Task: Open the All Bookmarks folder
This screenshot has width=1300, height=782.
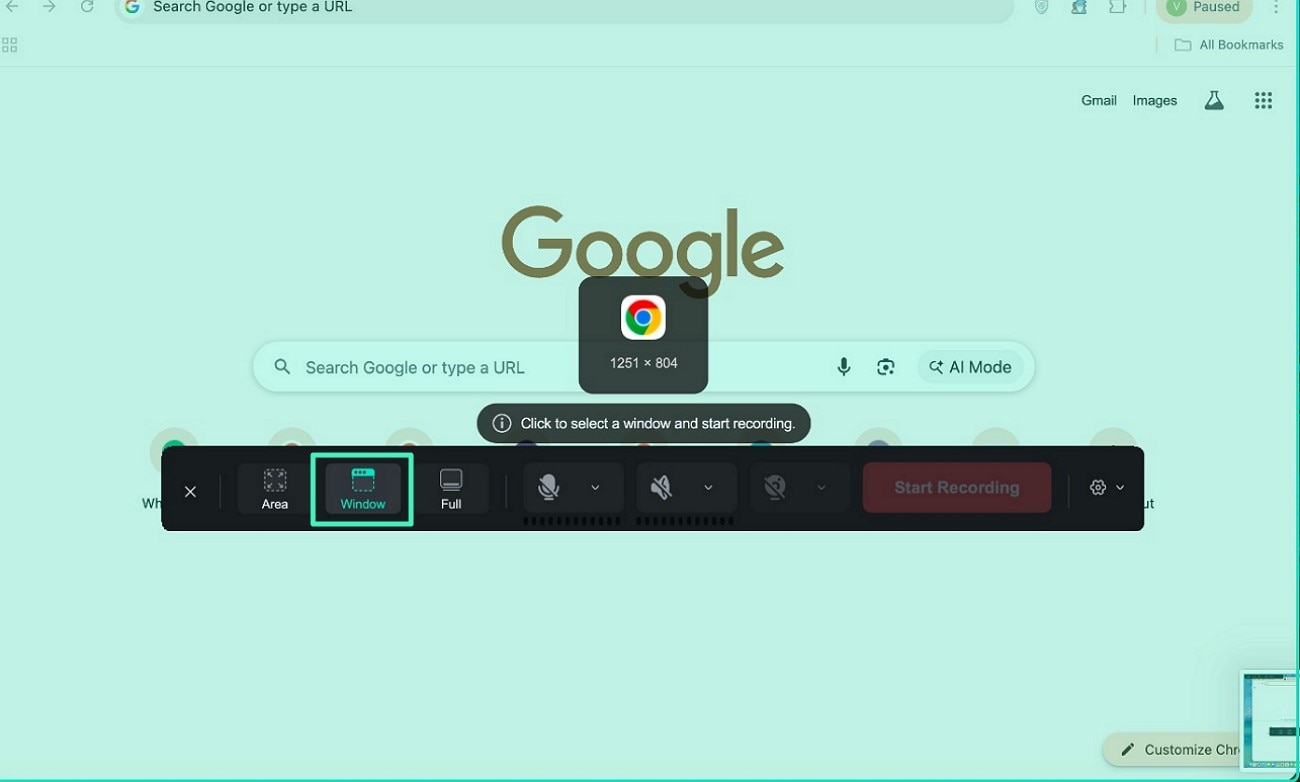Action: pos(1229,45)
